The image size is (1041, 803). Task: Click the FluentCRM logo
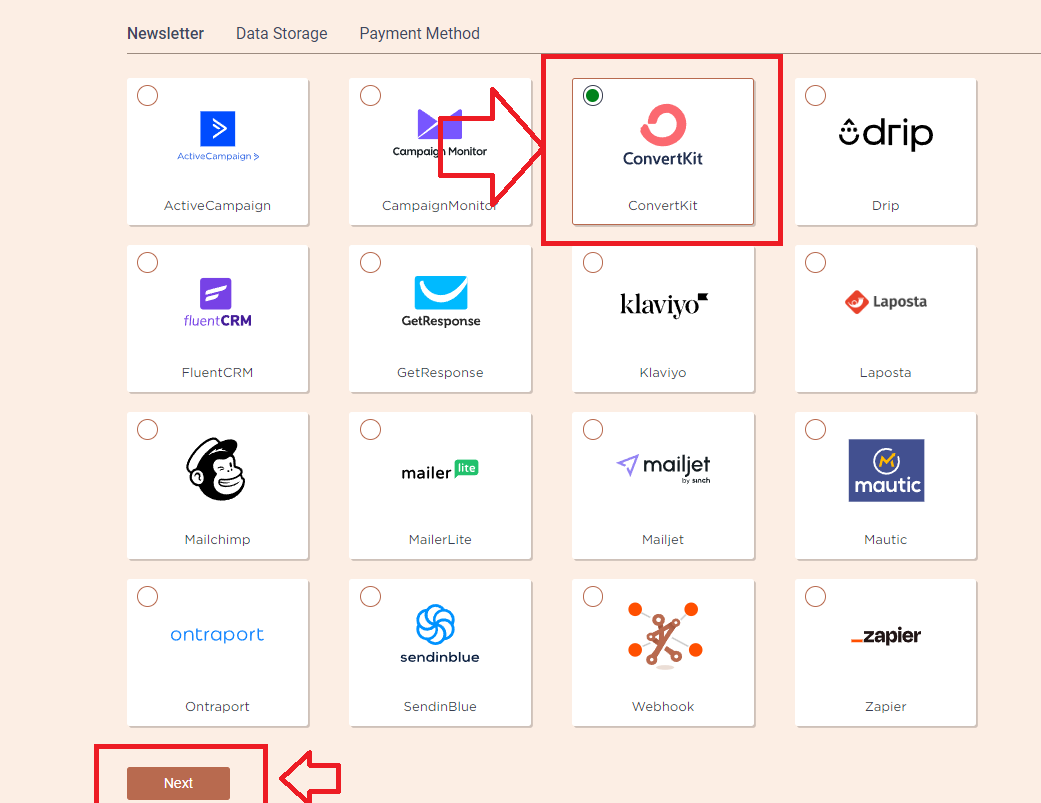coord(218,303)
